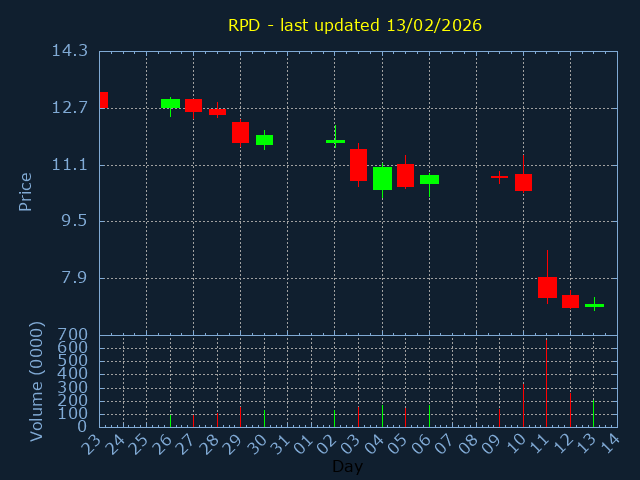Select the red candlestick on day 03
The height and width of the screenshot is (480, 640).
pyautogui.click(x=358, y=165)
